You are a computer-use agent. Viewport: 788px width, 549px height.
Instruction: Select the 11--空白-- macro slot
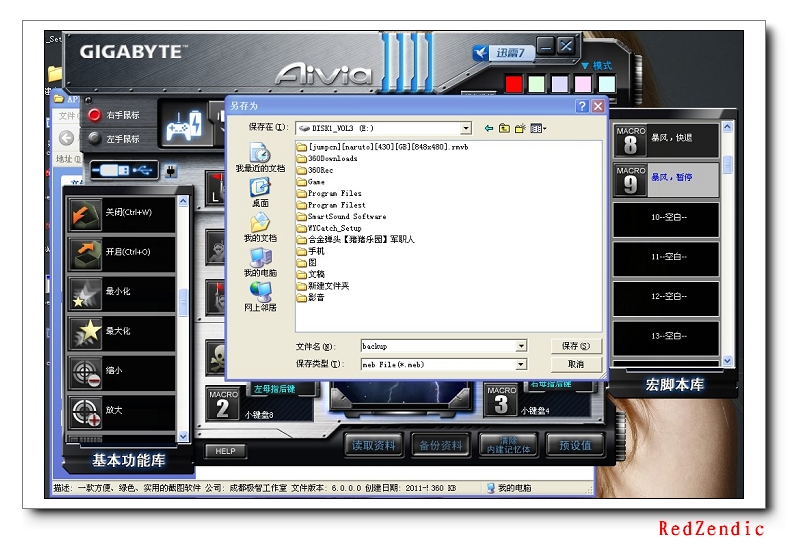tap(666, 259)
